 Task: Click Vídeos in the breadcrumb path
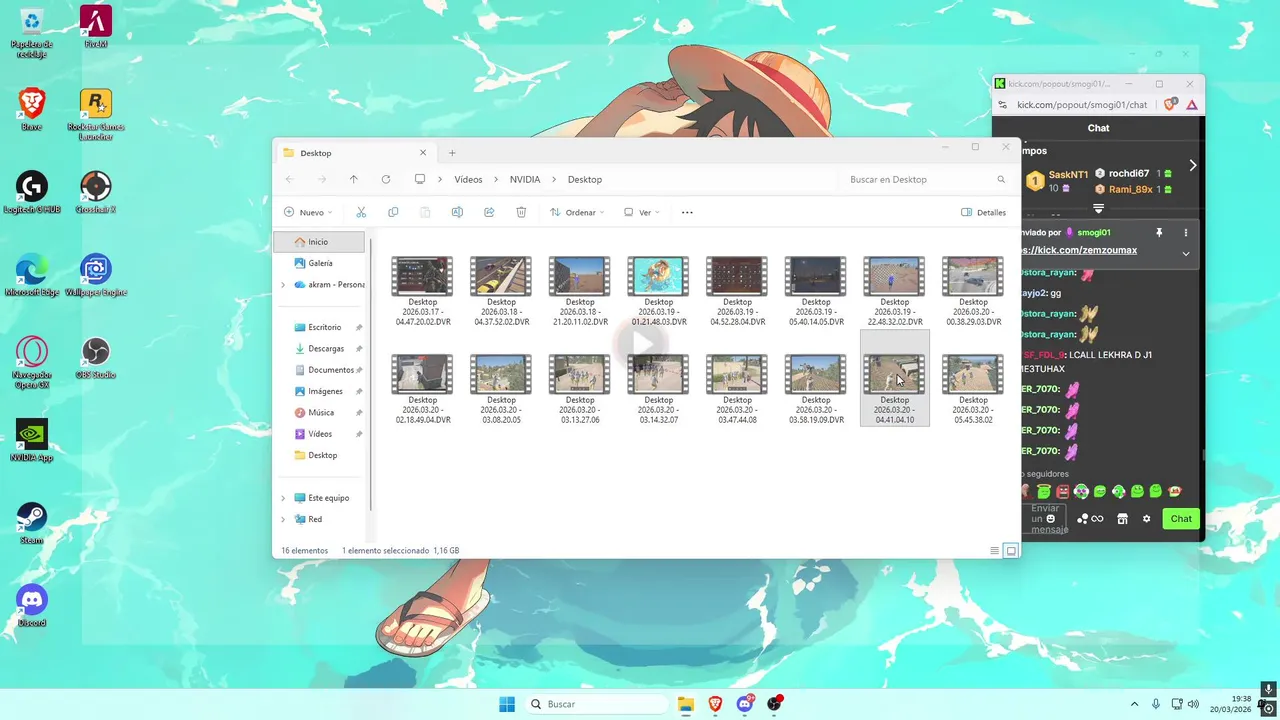point(468,179)
